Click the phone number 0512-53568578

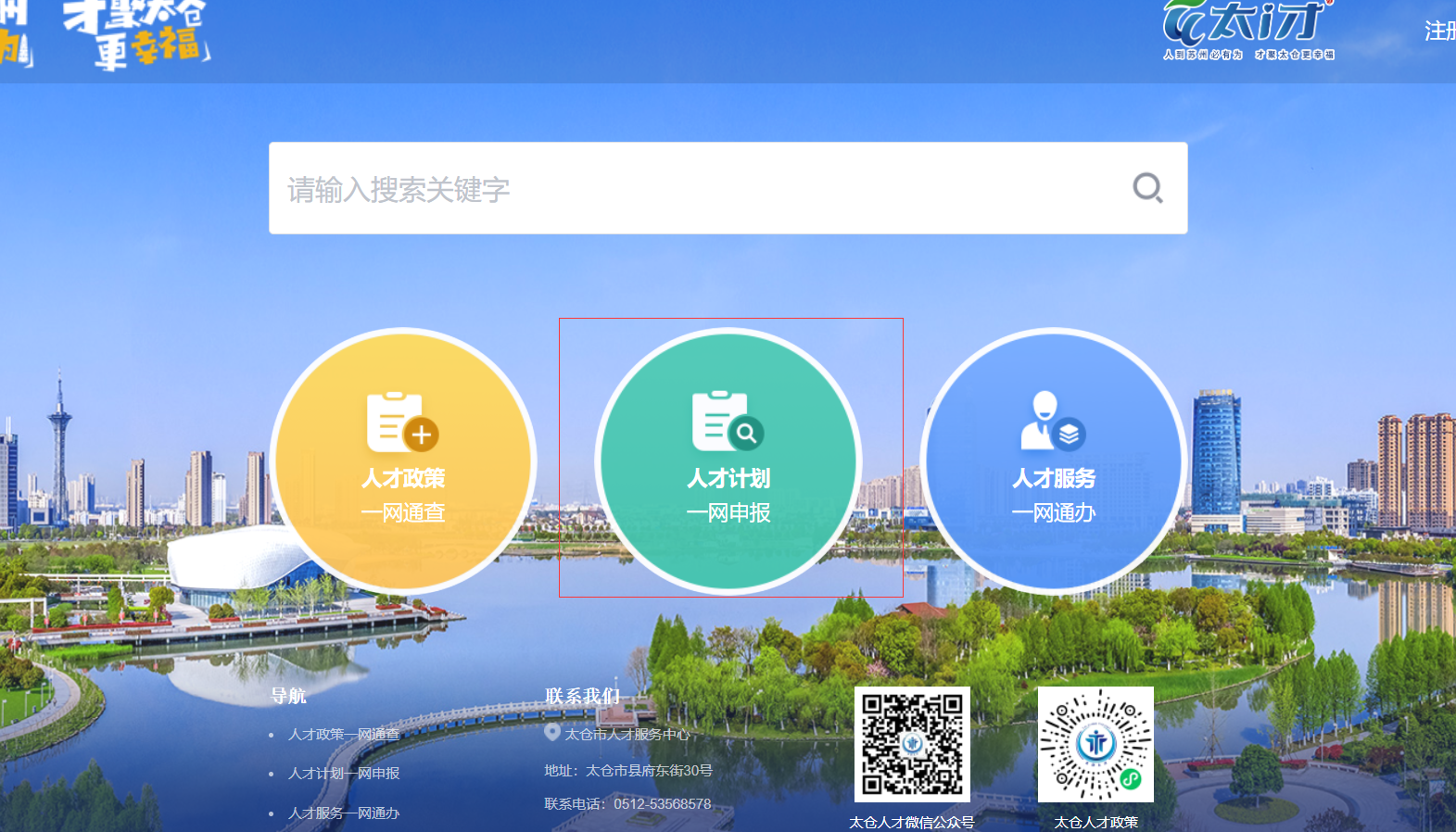pyautogui.click(x=663, y=803)
